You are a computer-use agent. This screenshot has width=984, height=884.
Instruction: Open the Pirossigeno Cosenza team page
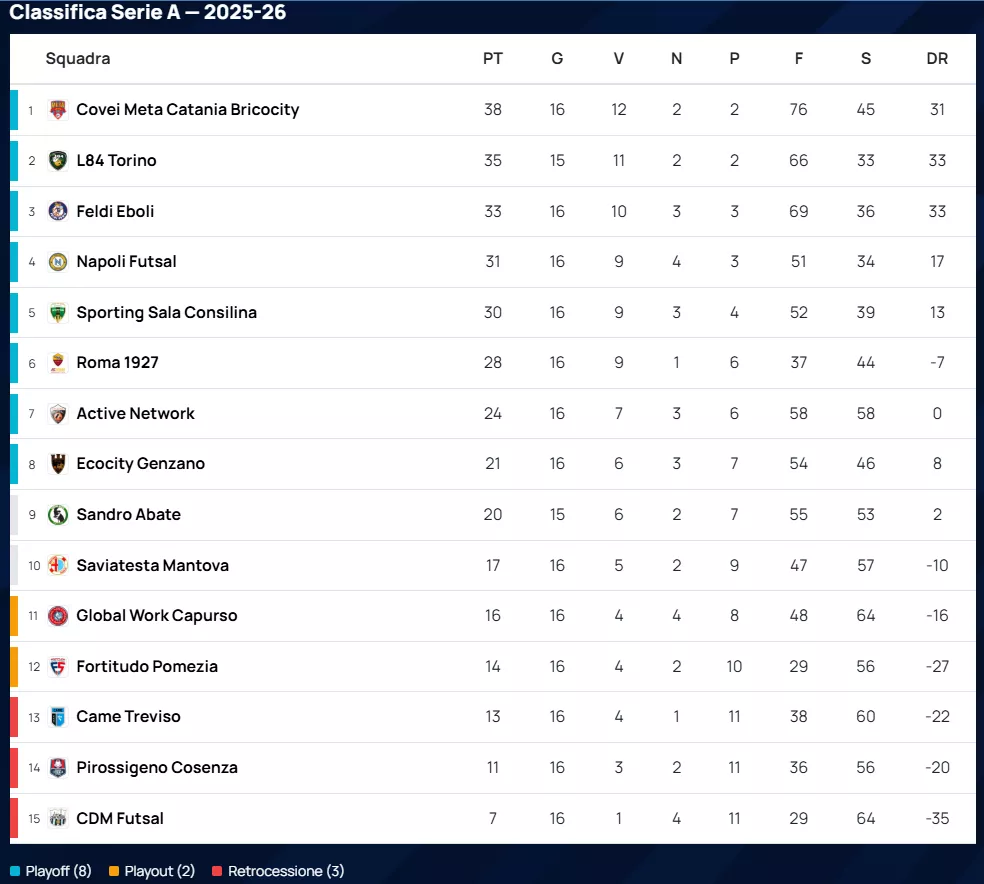(x=156, y=768)
